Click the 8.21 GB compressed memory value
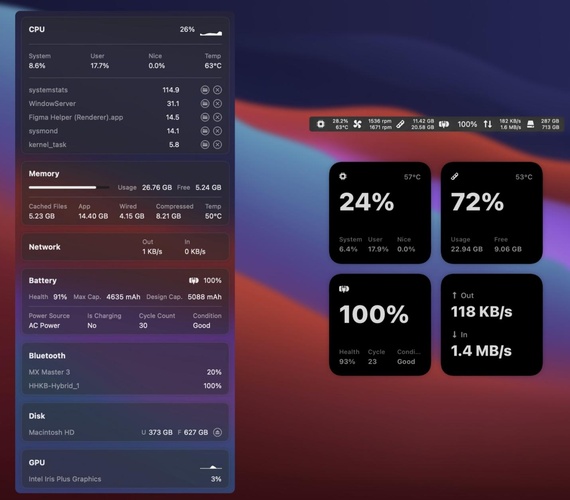This screenshot has width=570, height=500. 168,216
